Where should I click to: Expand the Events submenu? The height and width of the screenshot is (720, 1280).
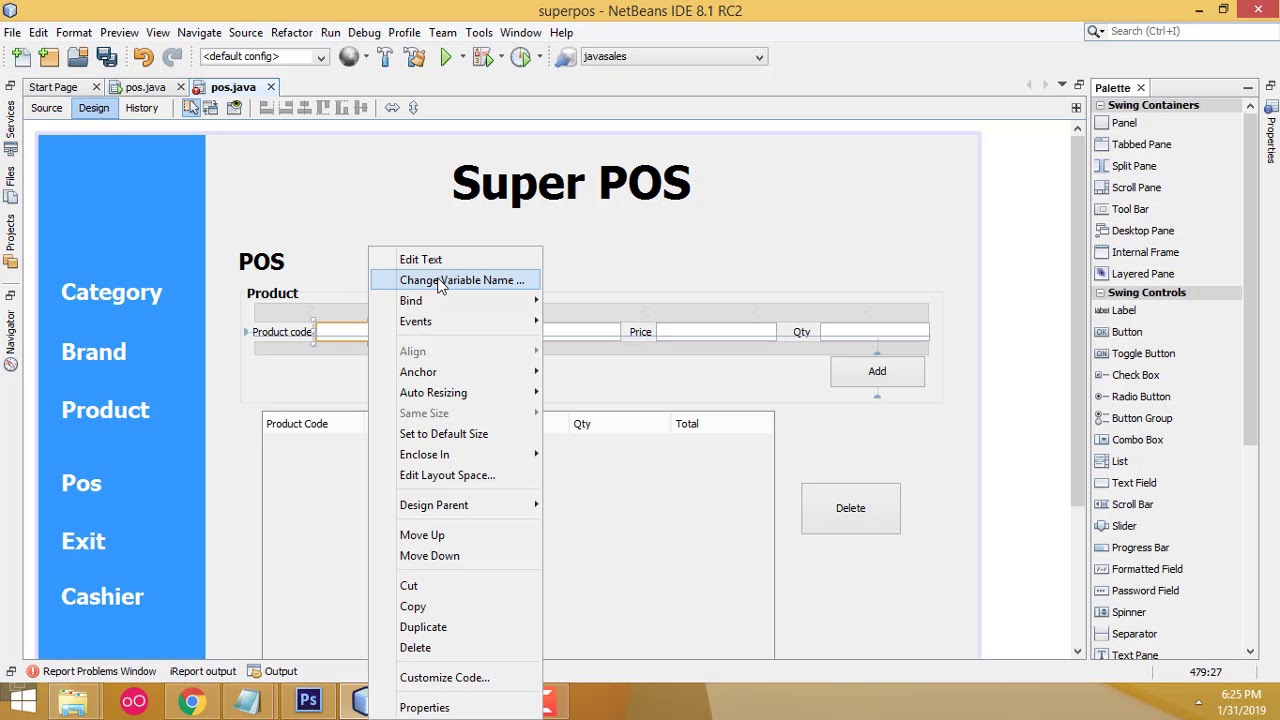pyautogui.click(x=456, y=322)
